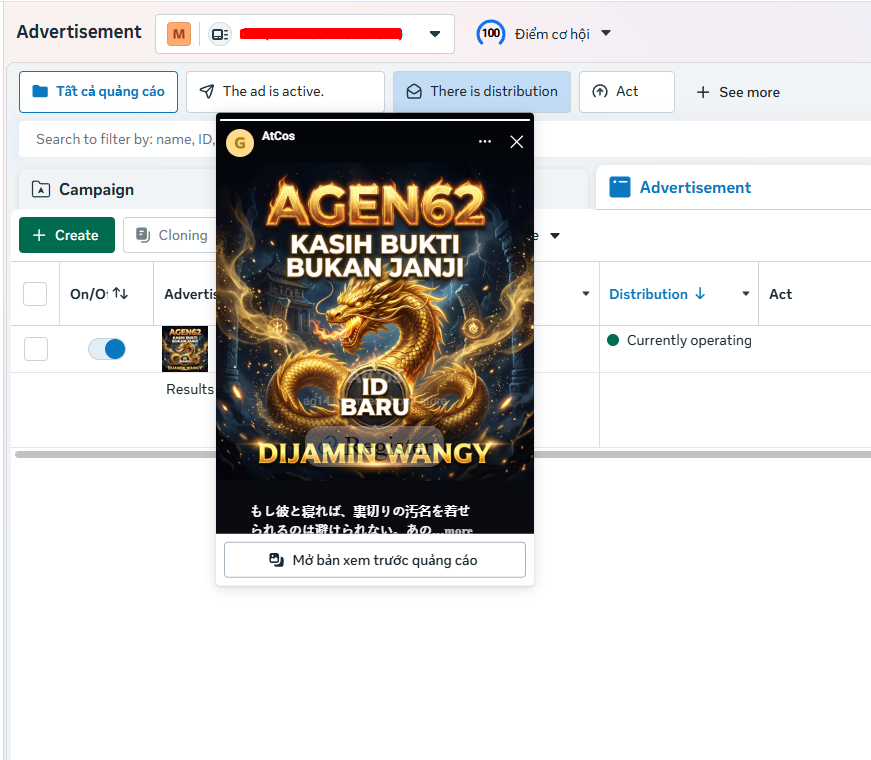The width and height of the screenshot is (871, 760).
Task: Click the paper plane icon
Action: pyautogui.click(x=207, y=91)
